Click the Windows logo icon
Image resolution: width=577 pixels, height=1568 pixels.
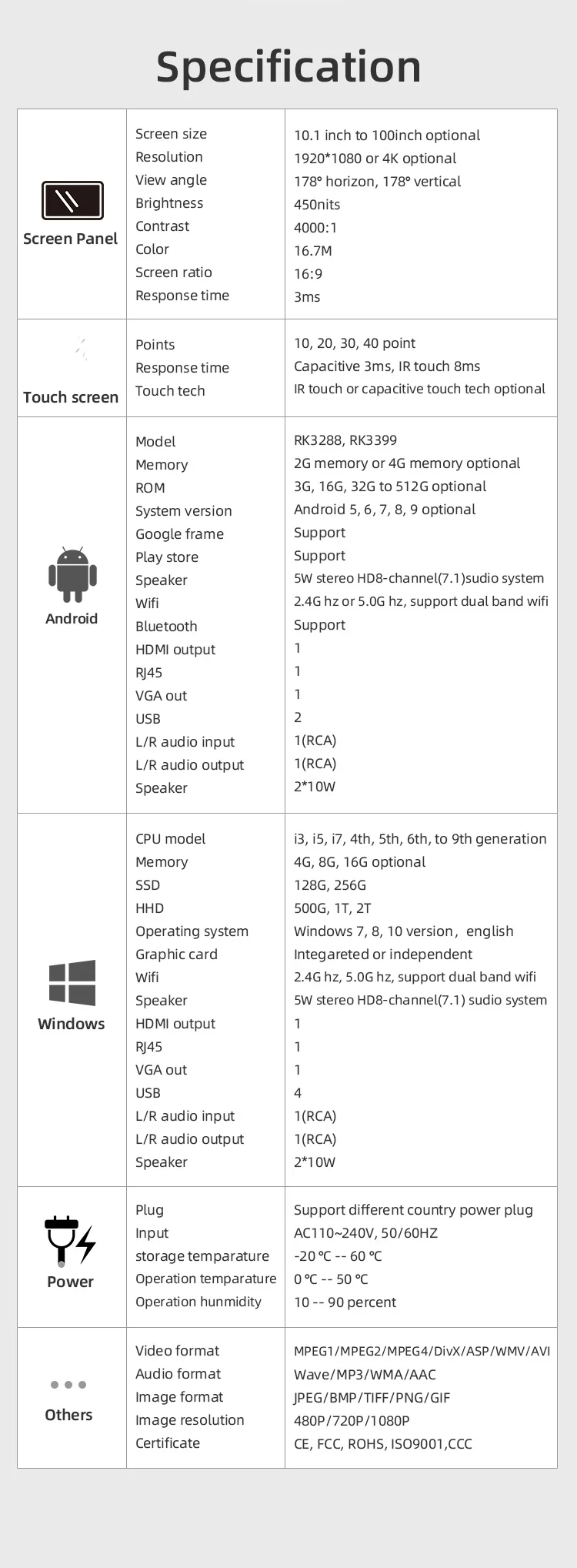click(x=72, y=982)
